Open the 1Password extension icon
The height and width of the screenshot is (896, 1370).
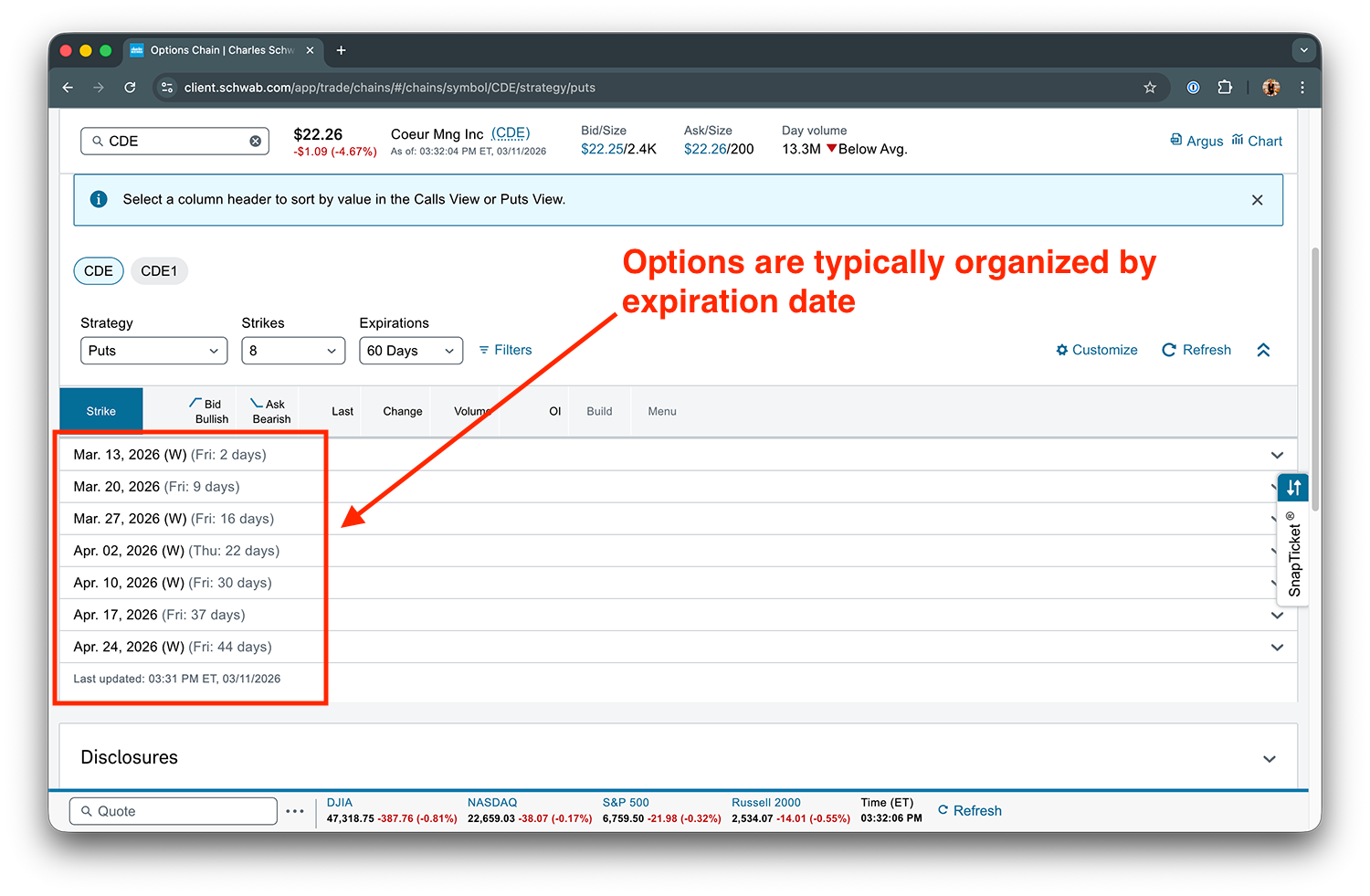point(1193,88)
